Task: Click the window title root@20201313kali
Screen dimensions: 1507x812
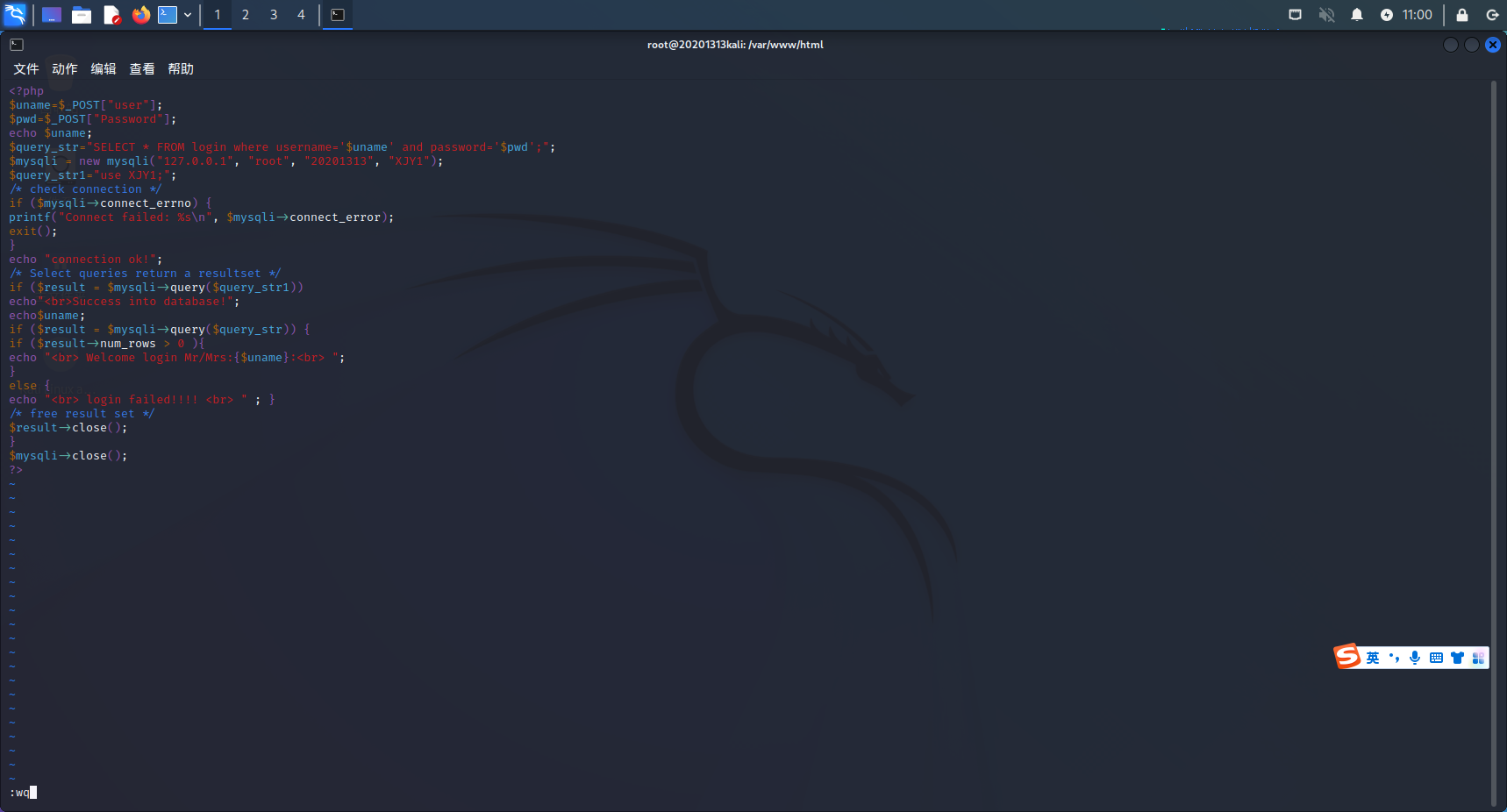Action: [735, 45]
